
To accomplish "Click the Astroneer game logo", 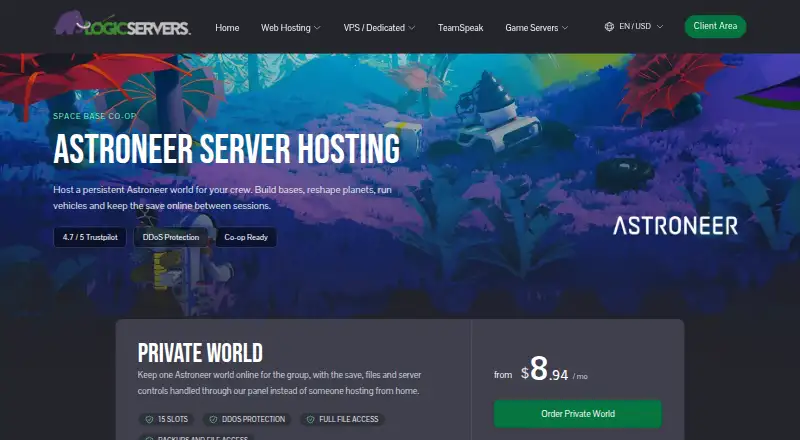I will point(676,226).
